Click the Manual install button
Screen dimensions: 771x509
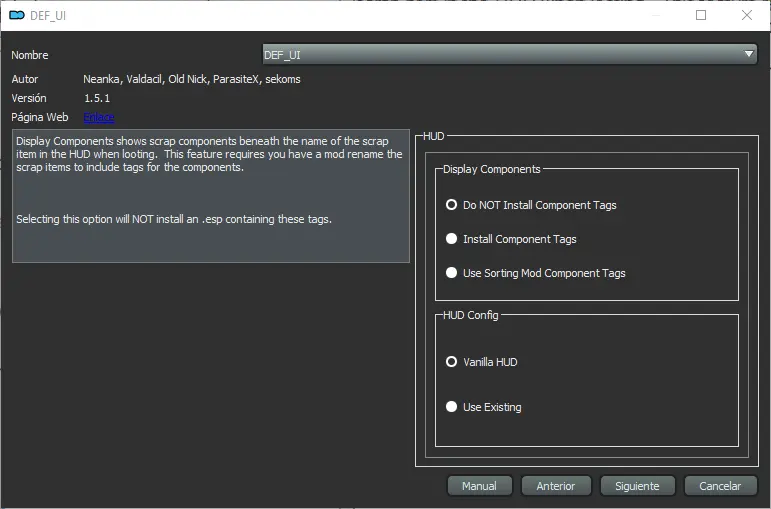click(479, 486)
